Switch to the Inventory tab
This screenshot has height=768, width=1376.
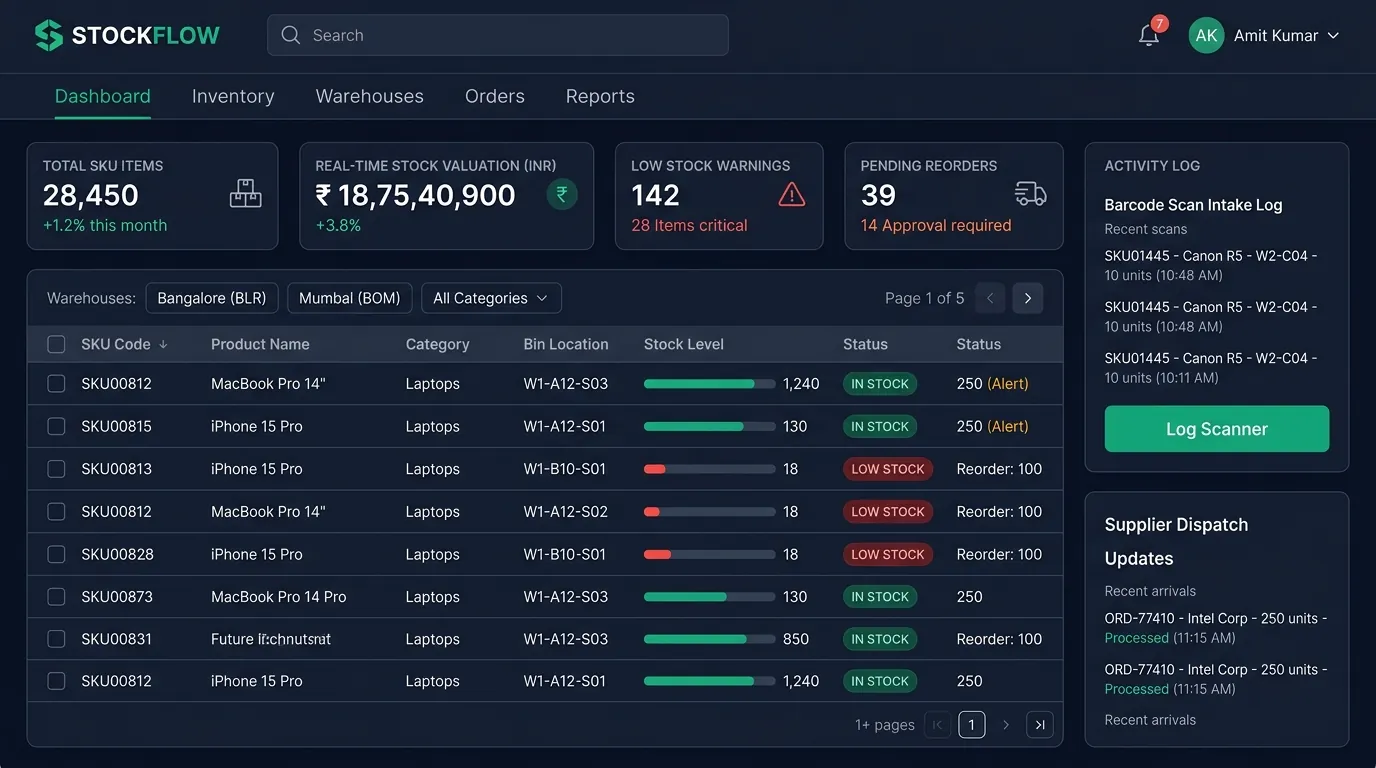[x=233, y=96]
